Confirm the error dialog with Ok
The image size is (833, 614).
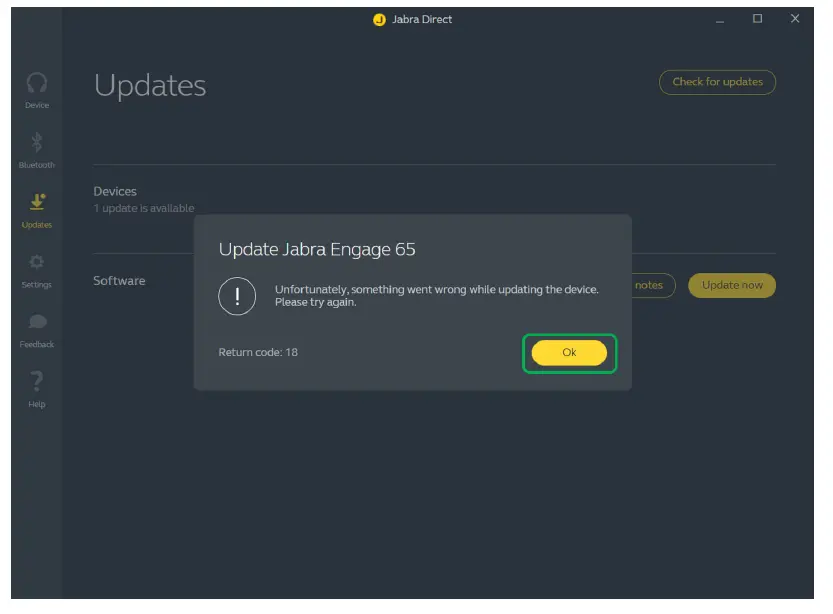(569, 353)
